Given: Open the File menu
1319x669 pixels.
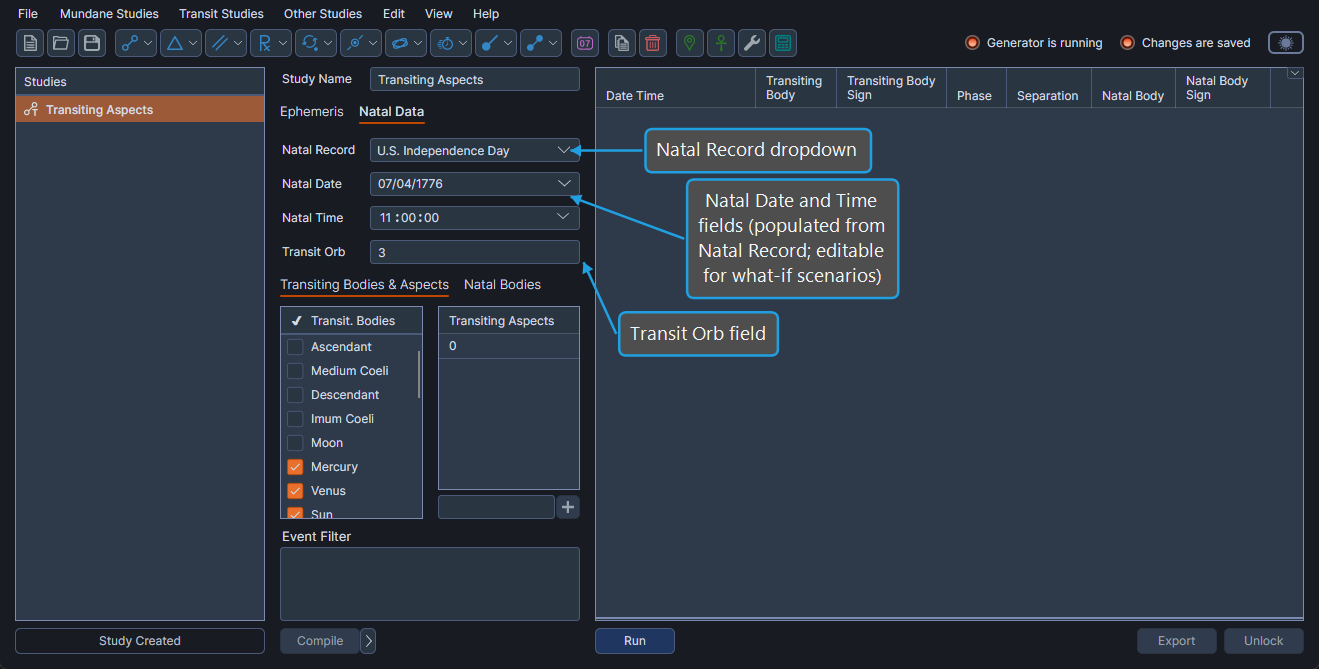Looking at the screenshot, I should (x=28, y=14).
